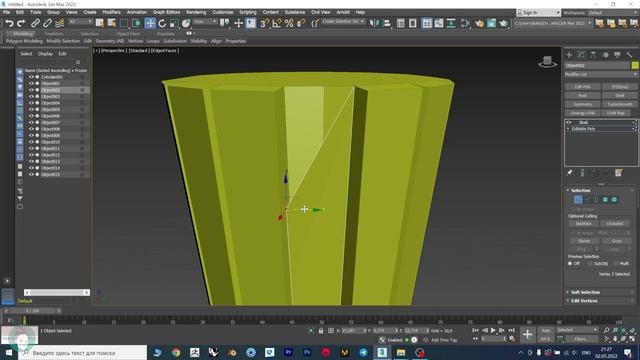
Task: Toggle the Percent Snap icon
Action: tap(289, 23)
